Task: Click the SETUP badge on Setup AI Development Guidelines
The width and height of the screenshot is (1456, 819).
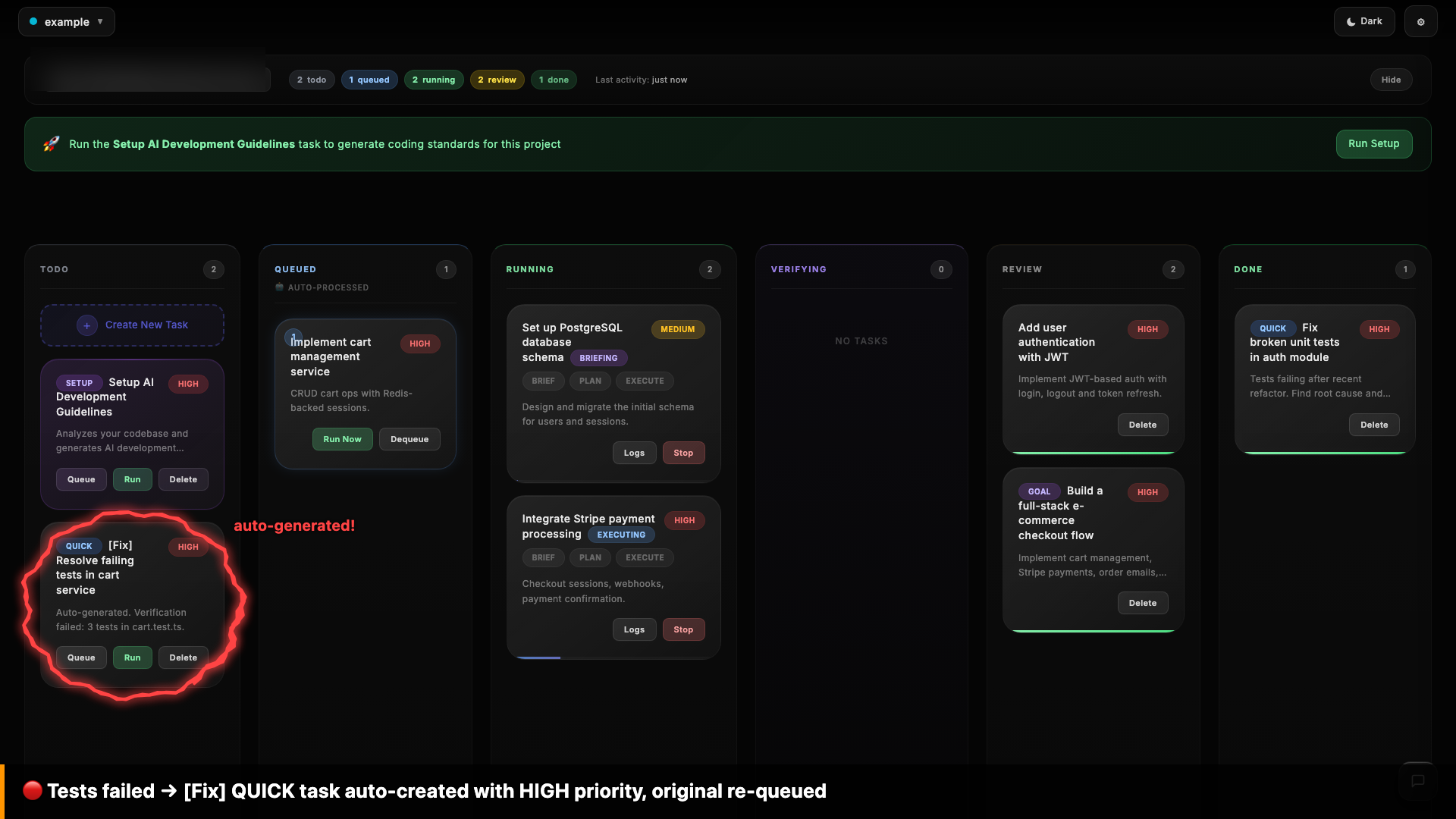Action: tap(78, 383)
